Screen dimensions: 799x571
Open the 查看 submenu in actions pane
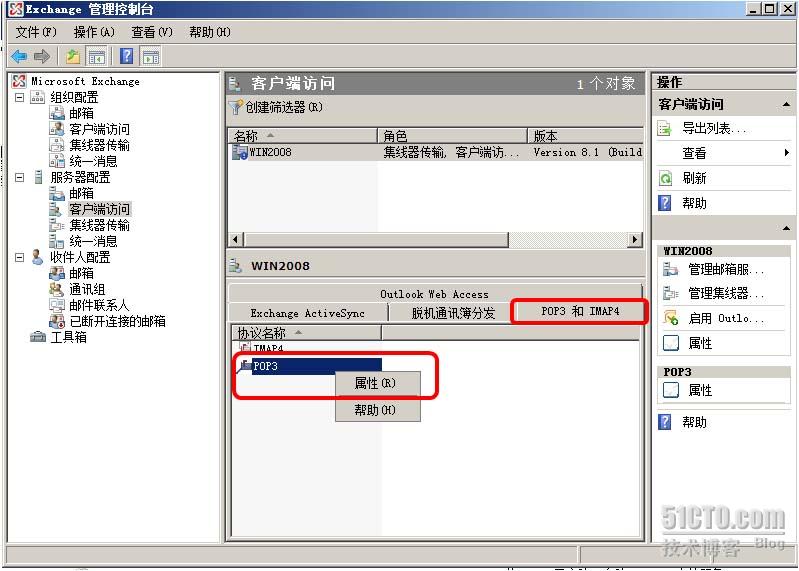[x=723, y=153]
